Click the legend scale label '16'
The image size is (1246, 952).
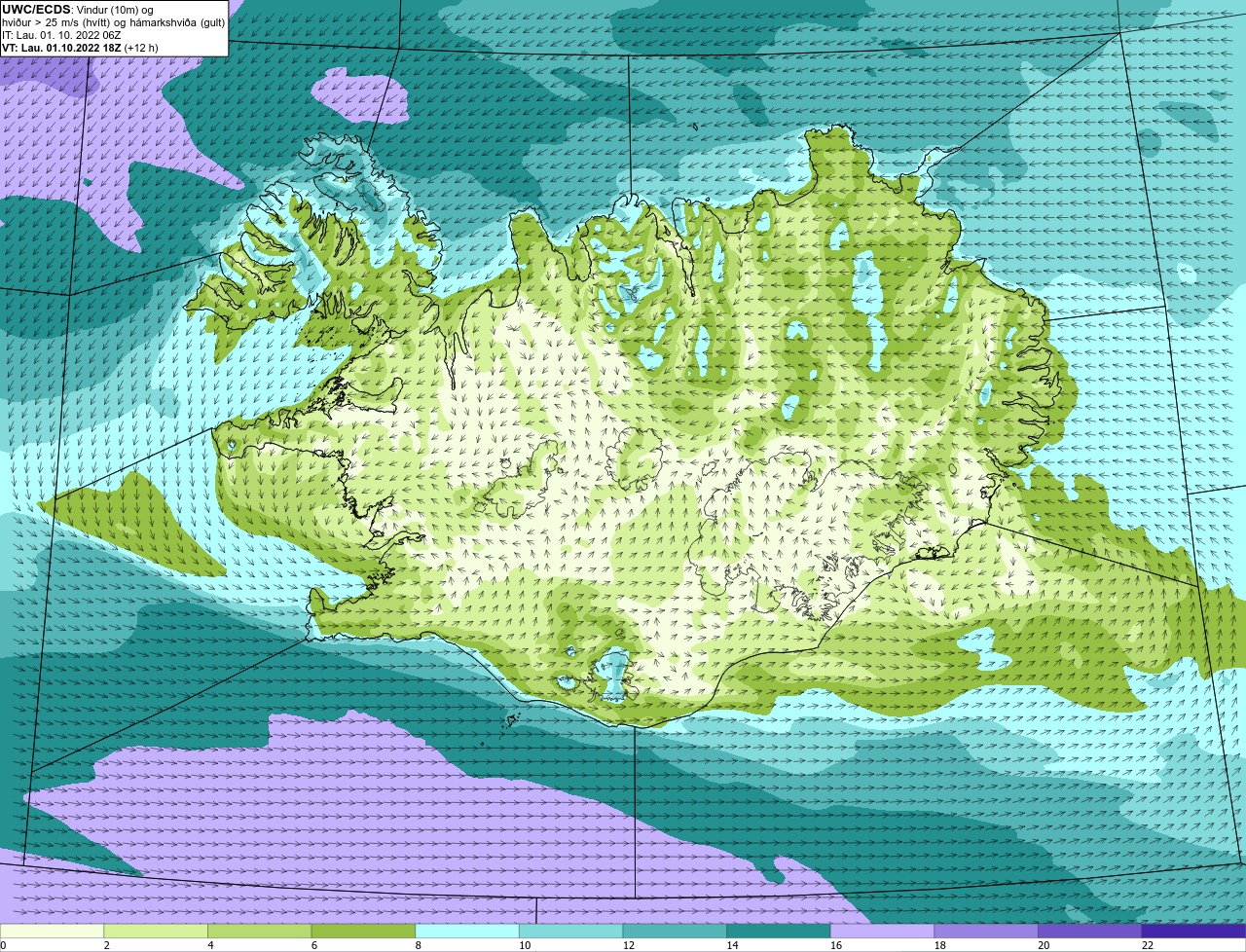[836, 945]
